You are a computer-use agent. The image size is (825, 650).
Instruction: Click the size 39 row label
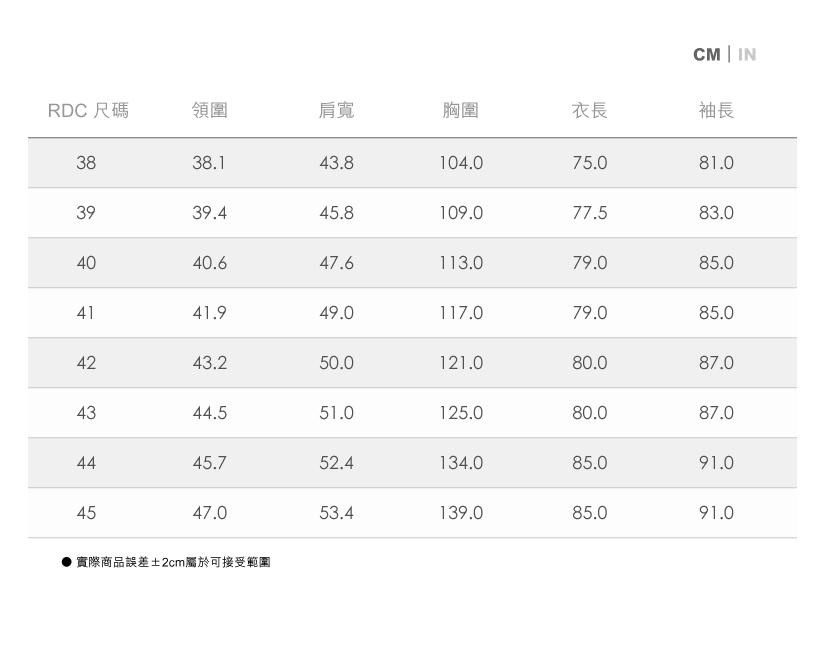point(86,213)
